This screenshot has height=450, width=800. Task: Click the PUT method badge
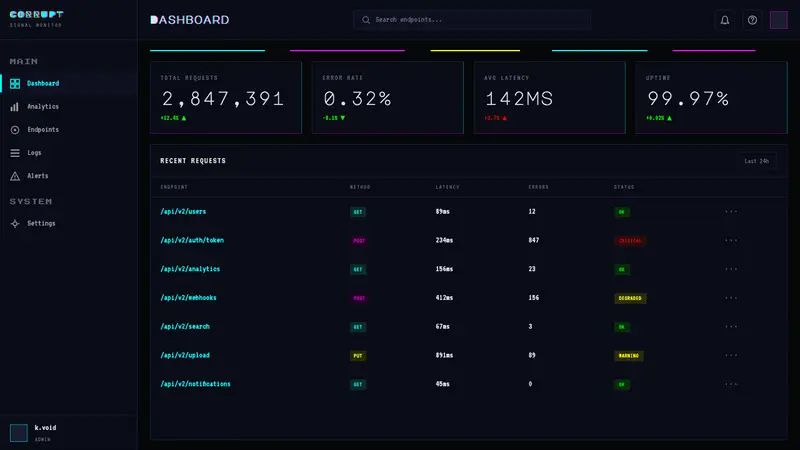pos(358,356)
